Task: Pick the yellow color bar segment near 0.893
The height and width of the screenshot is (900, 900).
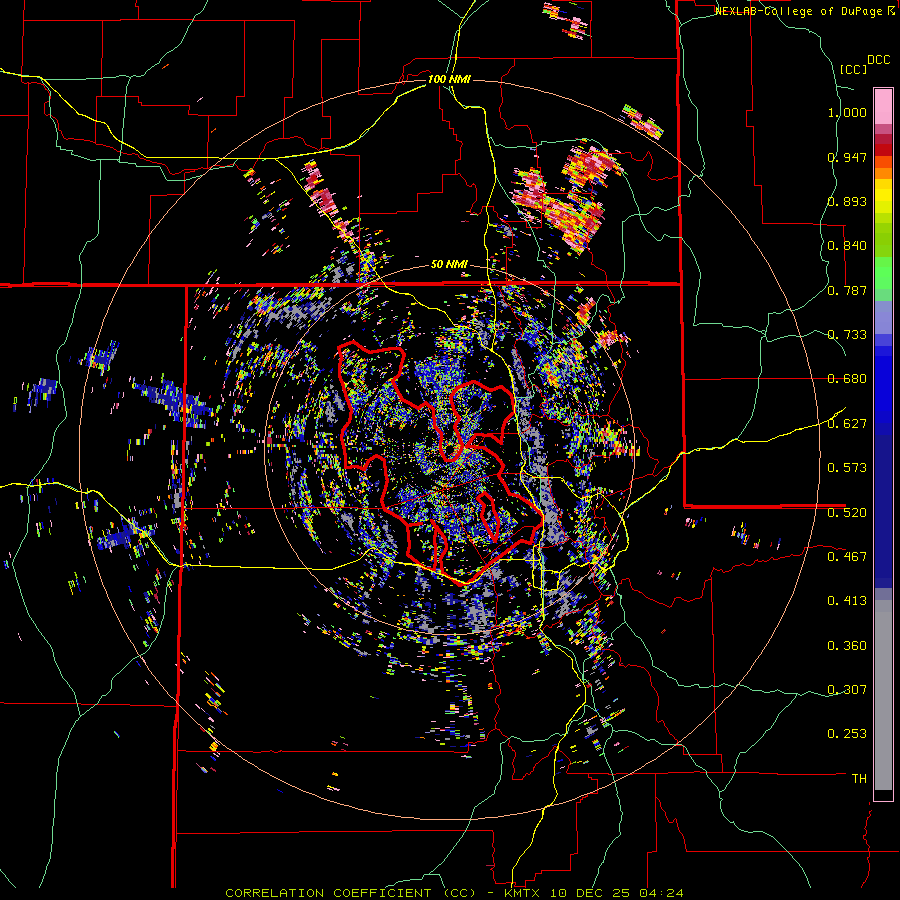Action: pos(883,195)
